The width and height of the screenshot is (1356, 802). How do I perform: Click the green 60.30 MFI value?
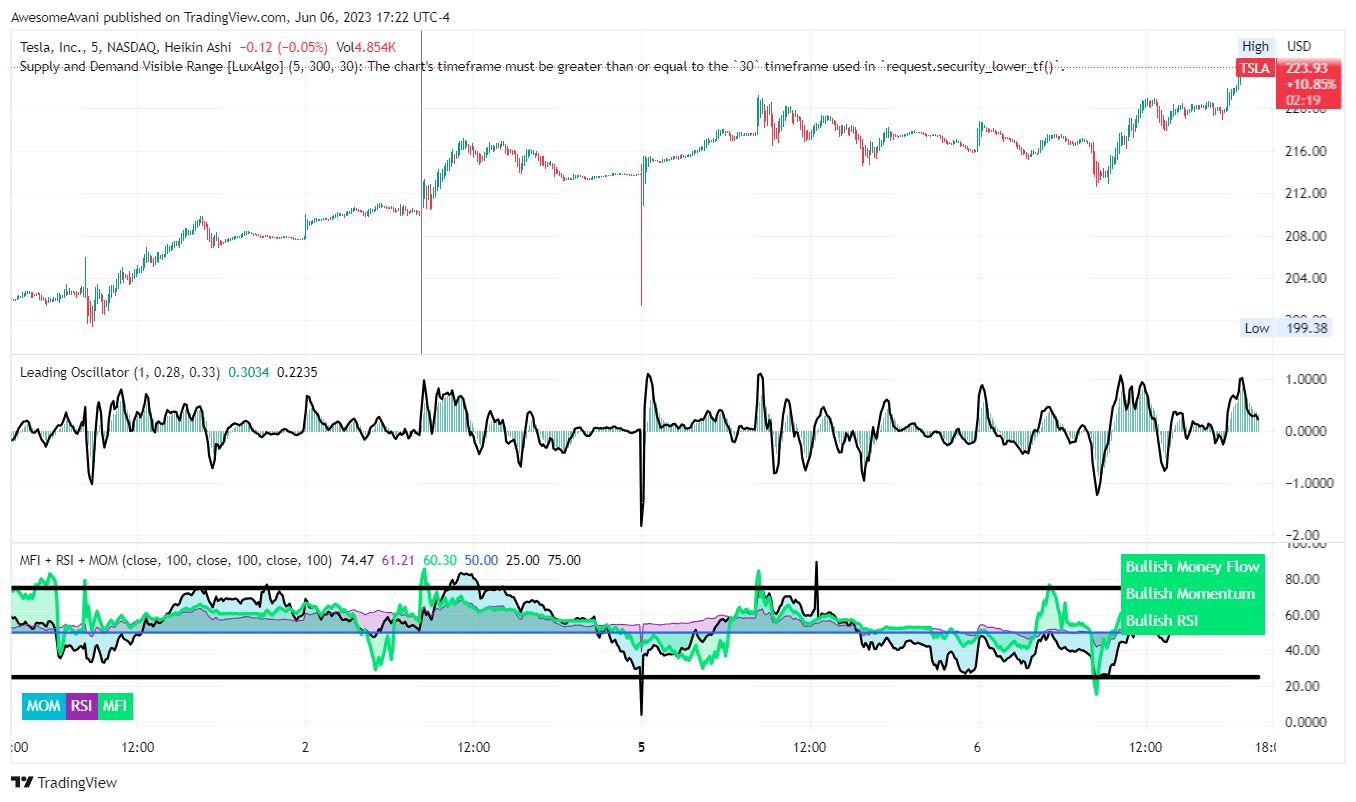tap(440, 561)
